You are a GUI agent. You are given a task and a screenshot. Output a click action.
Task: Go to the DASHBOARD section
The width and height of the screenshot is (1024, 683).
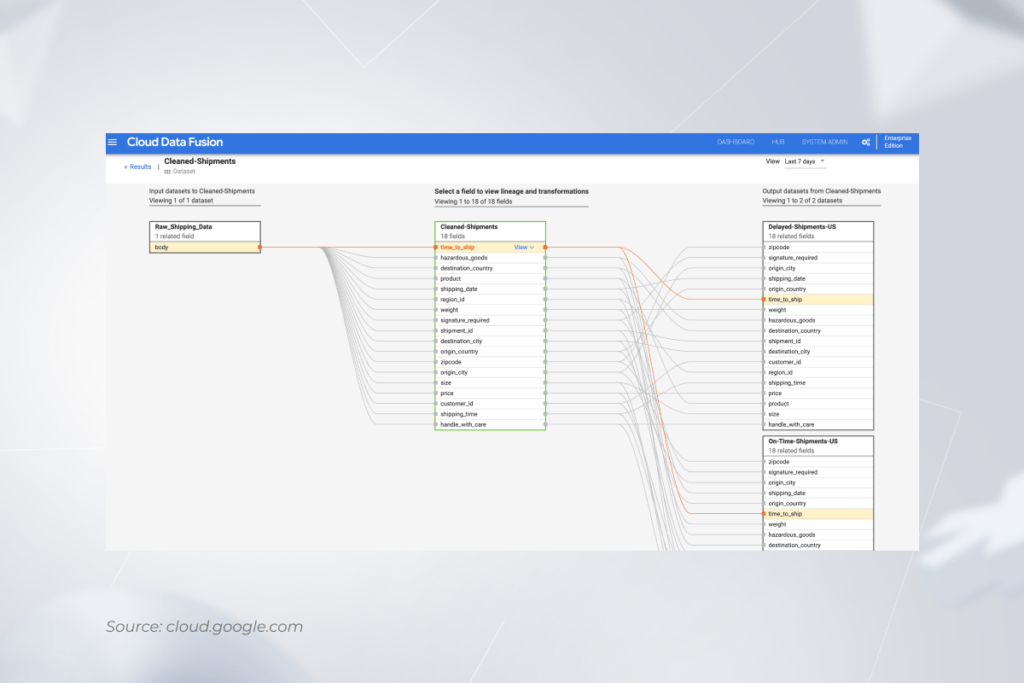click(x=735, y=142)
